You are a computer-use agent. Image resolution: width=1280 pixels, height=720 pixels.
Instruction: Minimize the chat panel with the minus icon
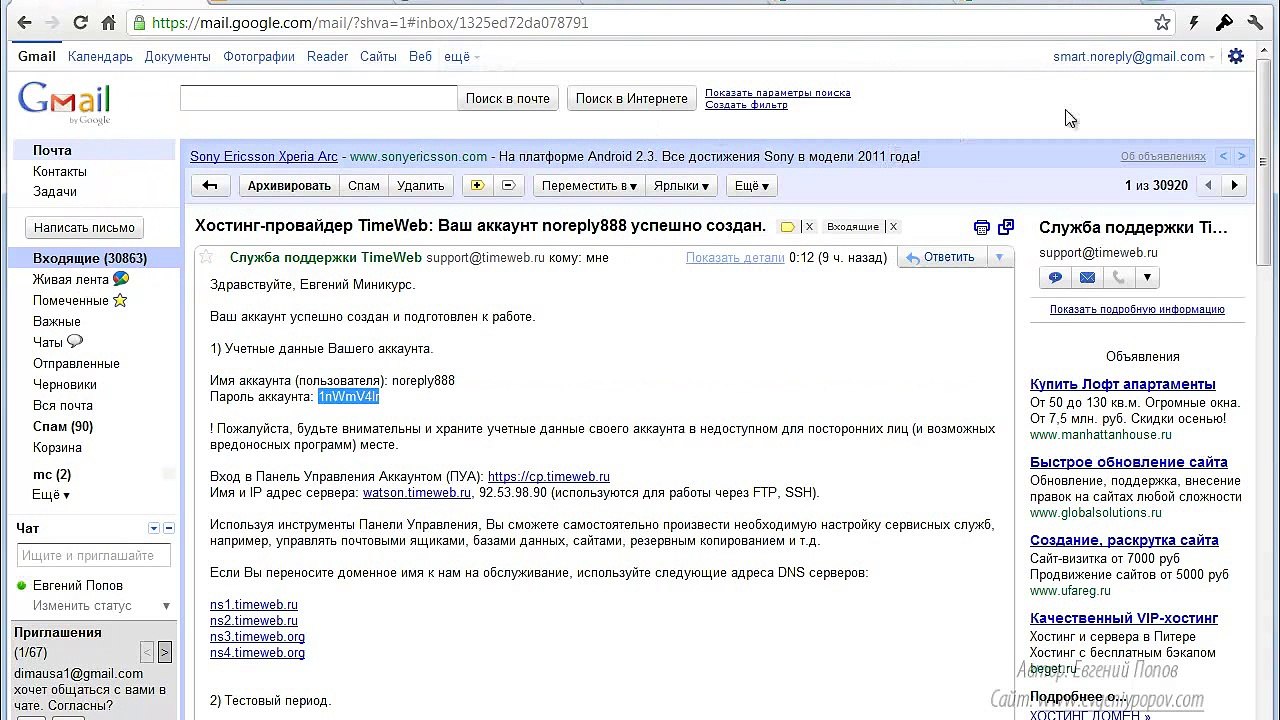pos(169,528)
